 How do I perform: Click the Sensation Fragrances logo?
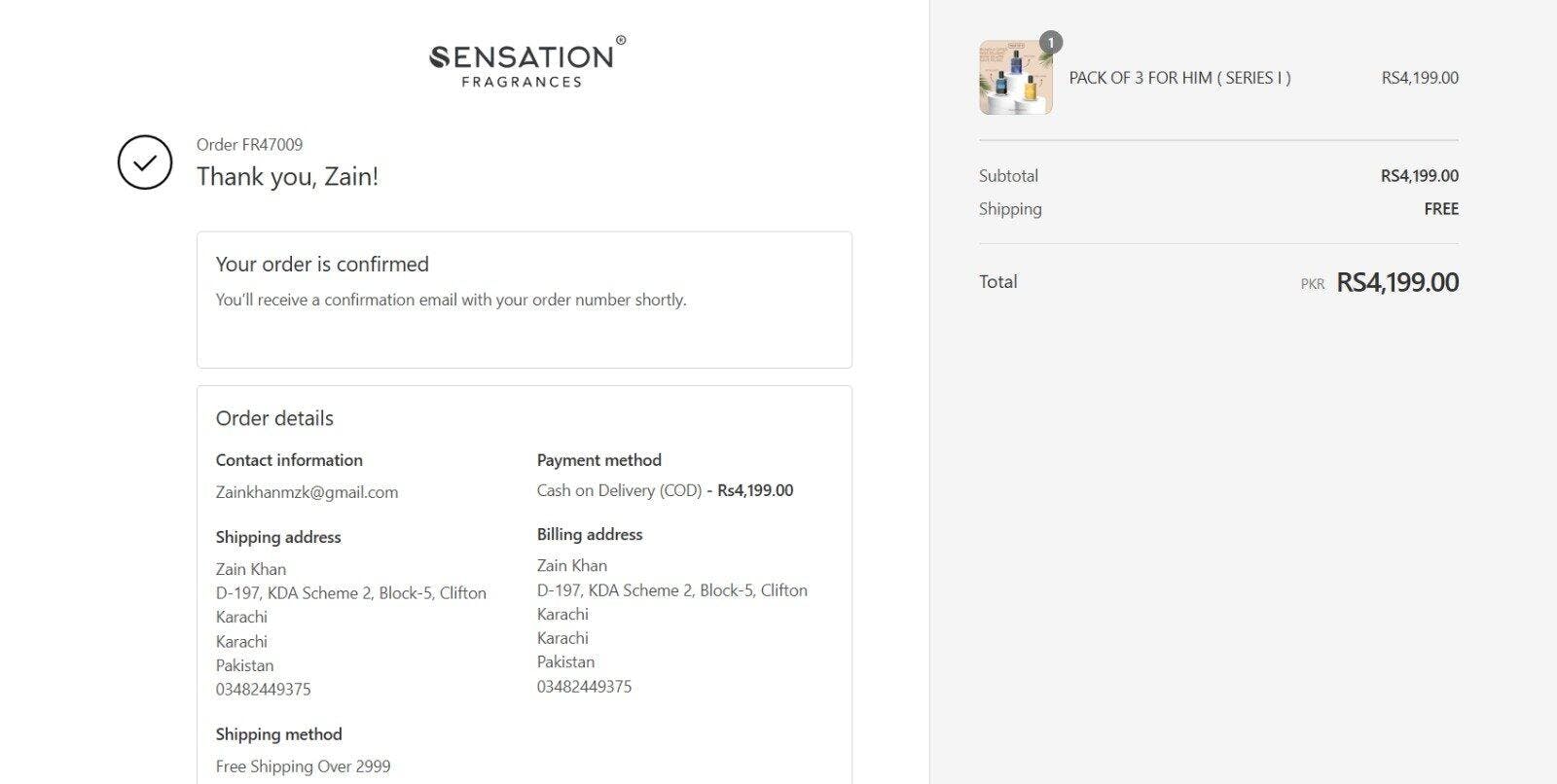[x=525, y=64]
